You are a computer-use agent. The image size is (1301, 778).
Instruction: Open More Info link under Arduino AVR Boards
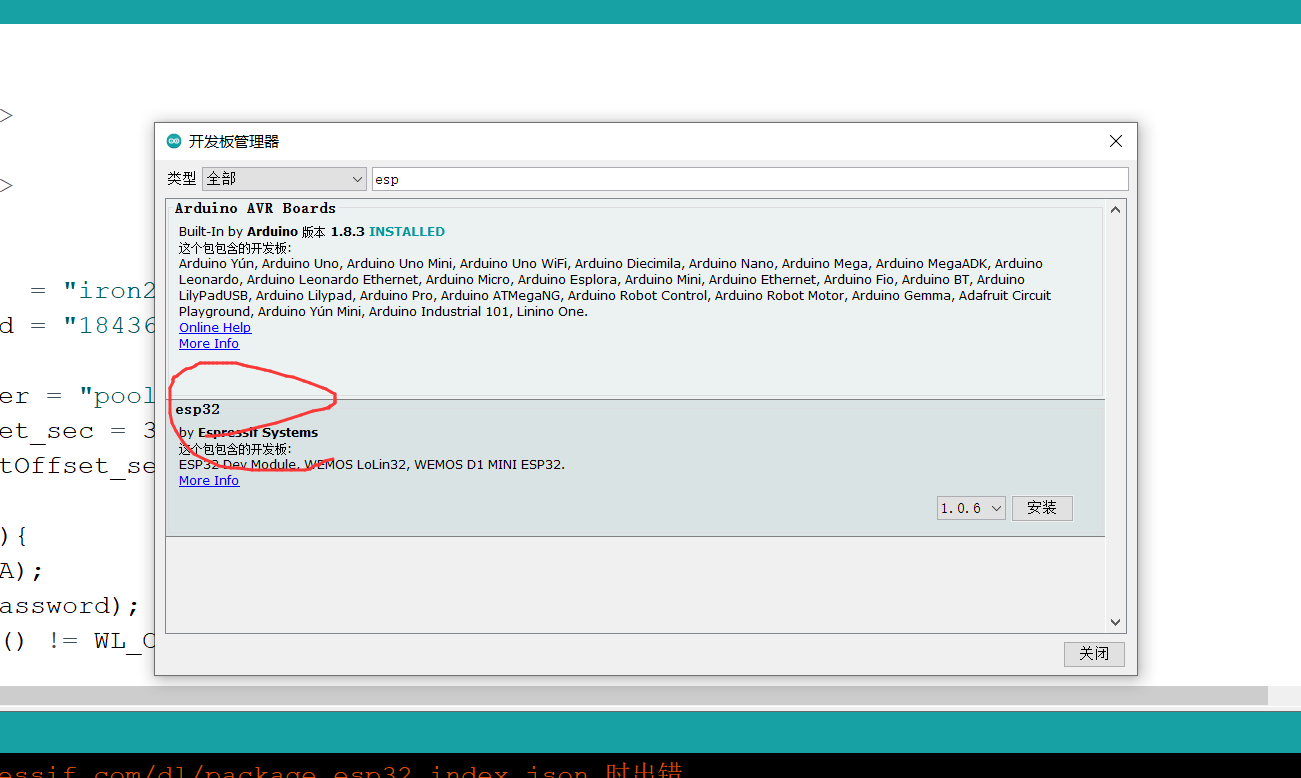point(209,343)
